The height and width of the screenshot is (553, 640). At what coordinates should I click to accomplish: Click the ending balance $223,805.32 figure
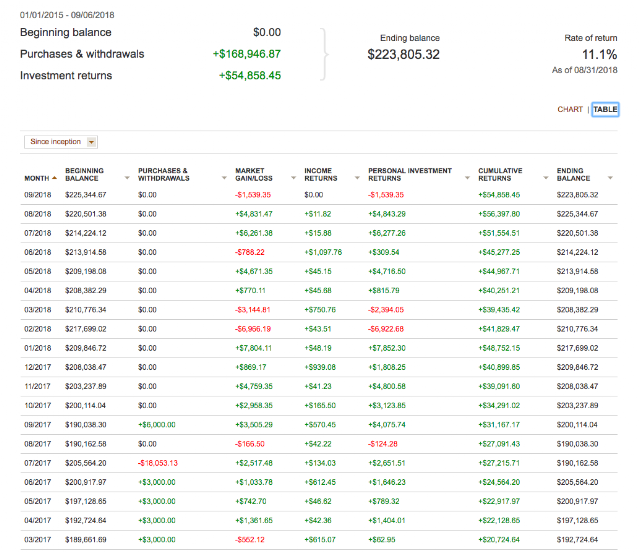tap(404, 54)
